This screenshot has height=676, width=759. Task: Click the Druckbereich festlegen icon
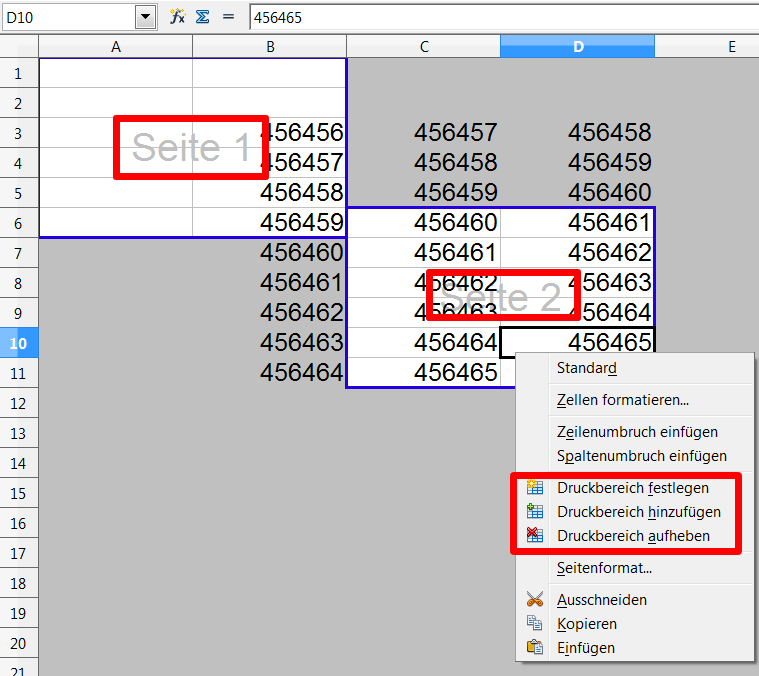tap(535, 488)
